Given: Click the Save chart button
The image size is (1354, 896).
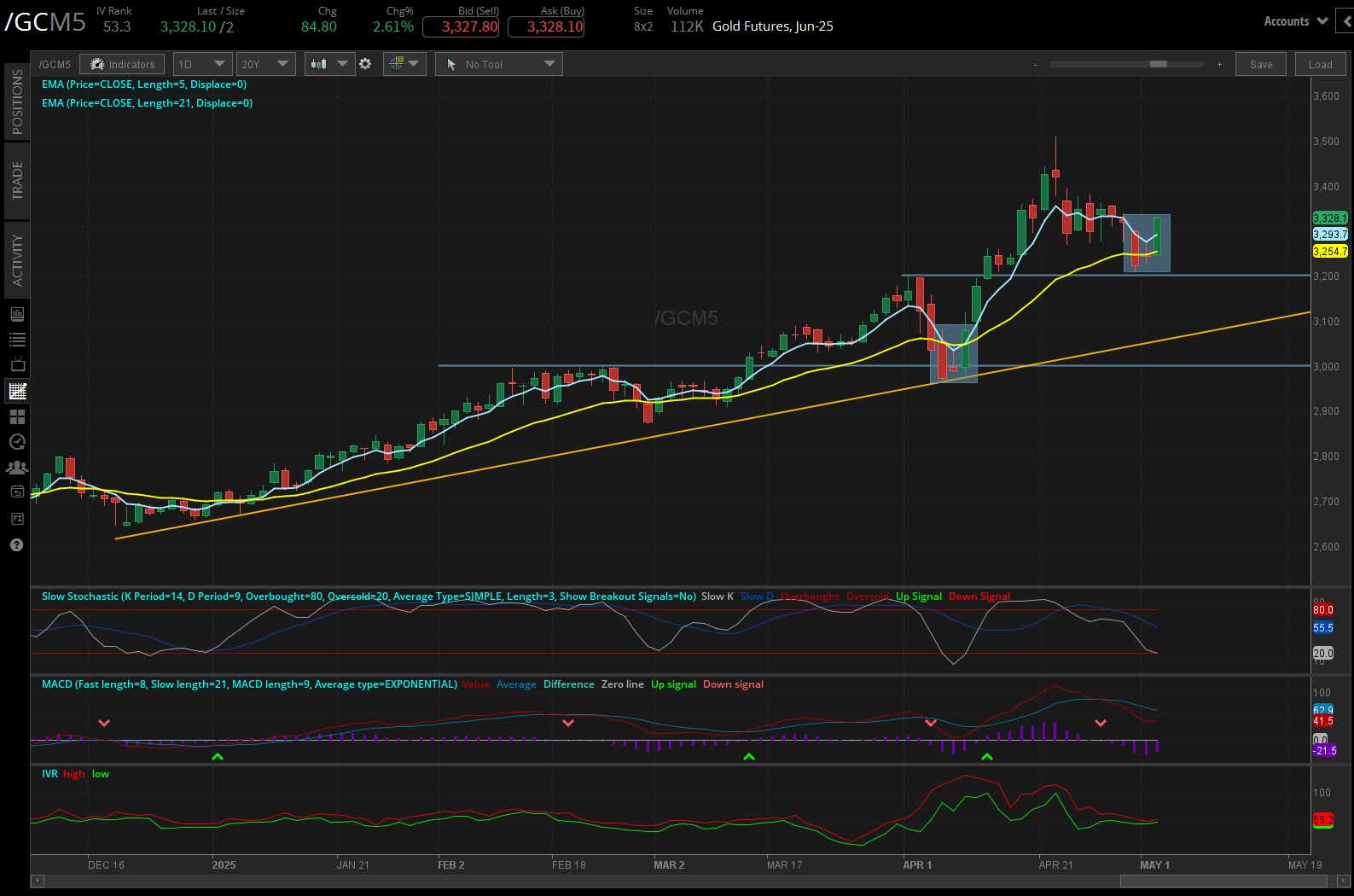Looking at the screenshot, I should [x=1261, y=64].
